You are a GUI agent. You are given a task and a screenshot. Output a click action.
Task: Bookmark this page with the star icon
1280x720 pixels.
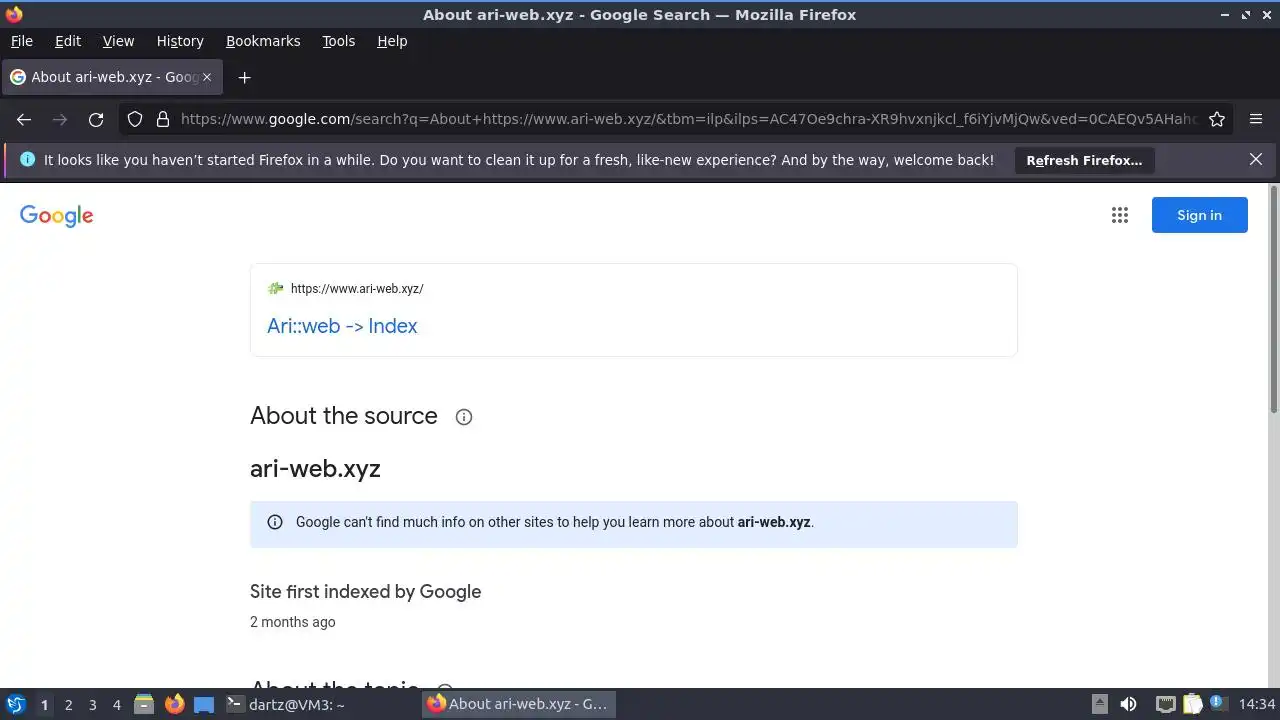point(1217,119)
